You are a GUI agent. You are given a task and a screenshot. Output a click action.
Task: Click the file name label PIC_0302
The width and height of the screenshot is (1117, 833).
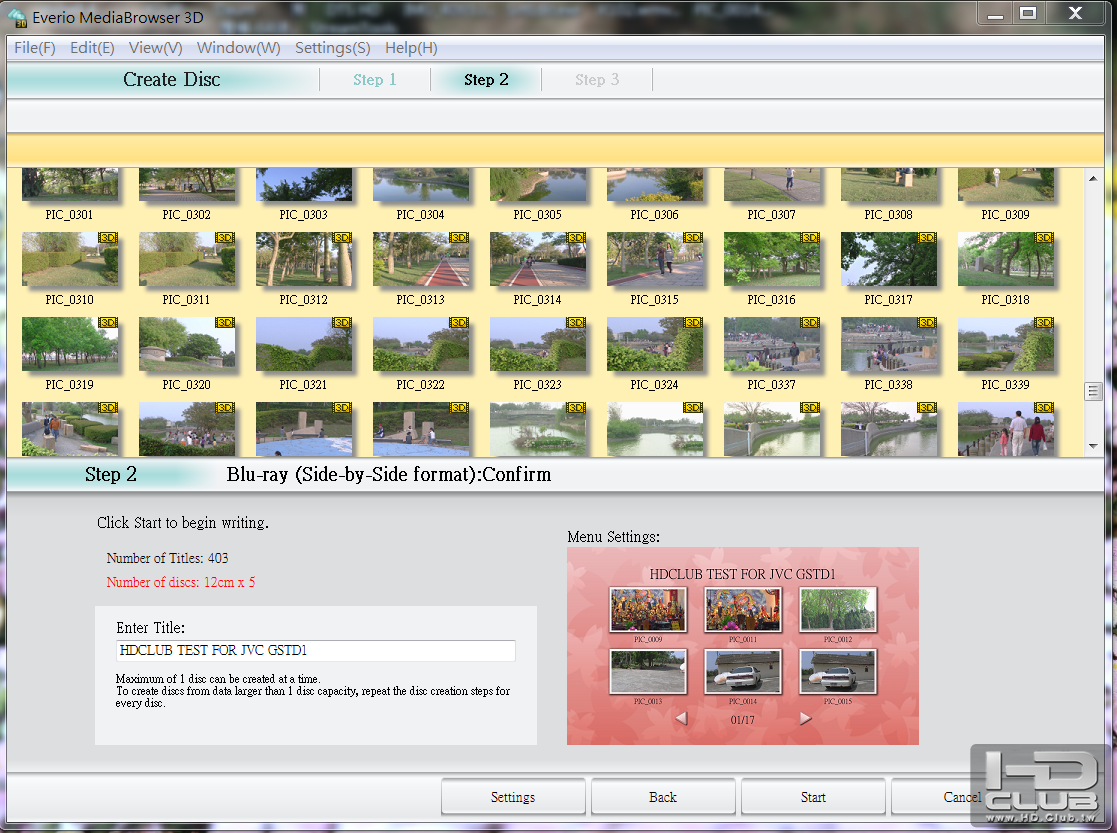[x=187, y=214]
